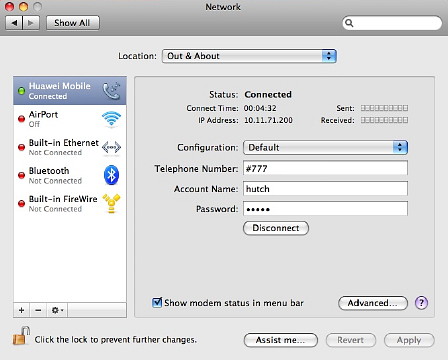Screen dimensions: 448x360
Task: Close the Network window with red button
Action: click(x=10, y=7)
